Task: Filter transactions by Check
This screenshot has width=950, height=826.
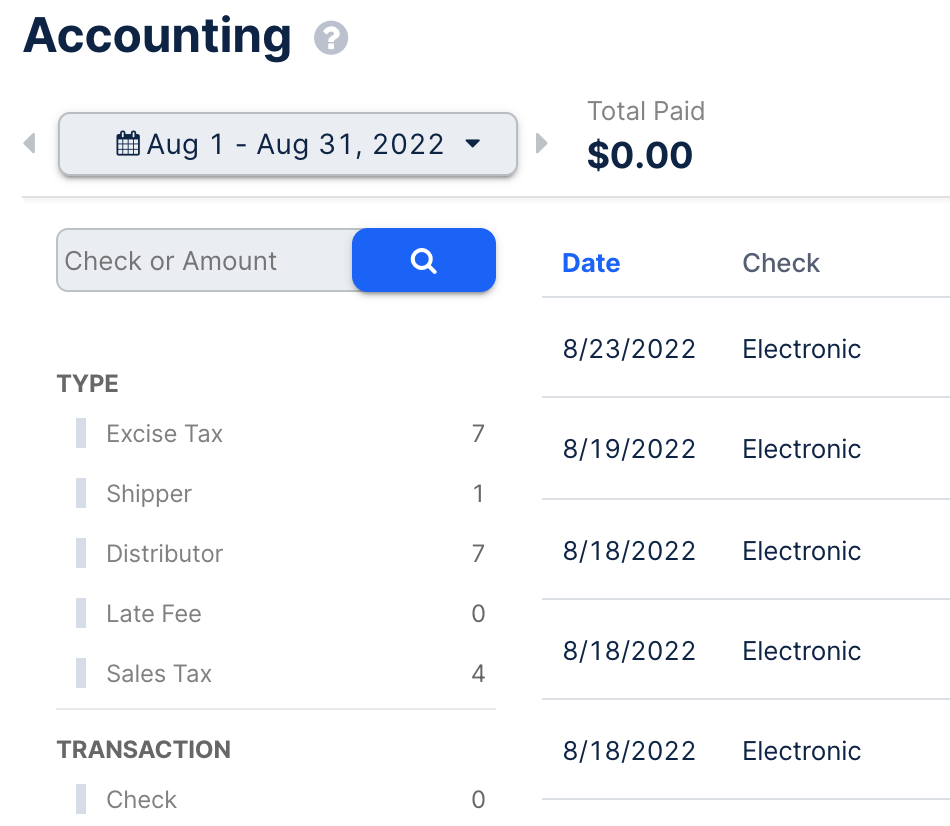Action: (142, 800)
